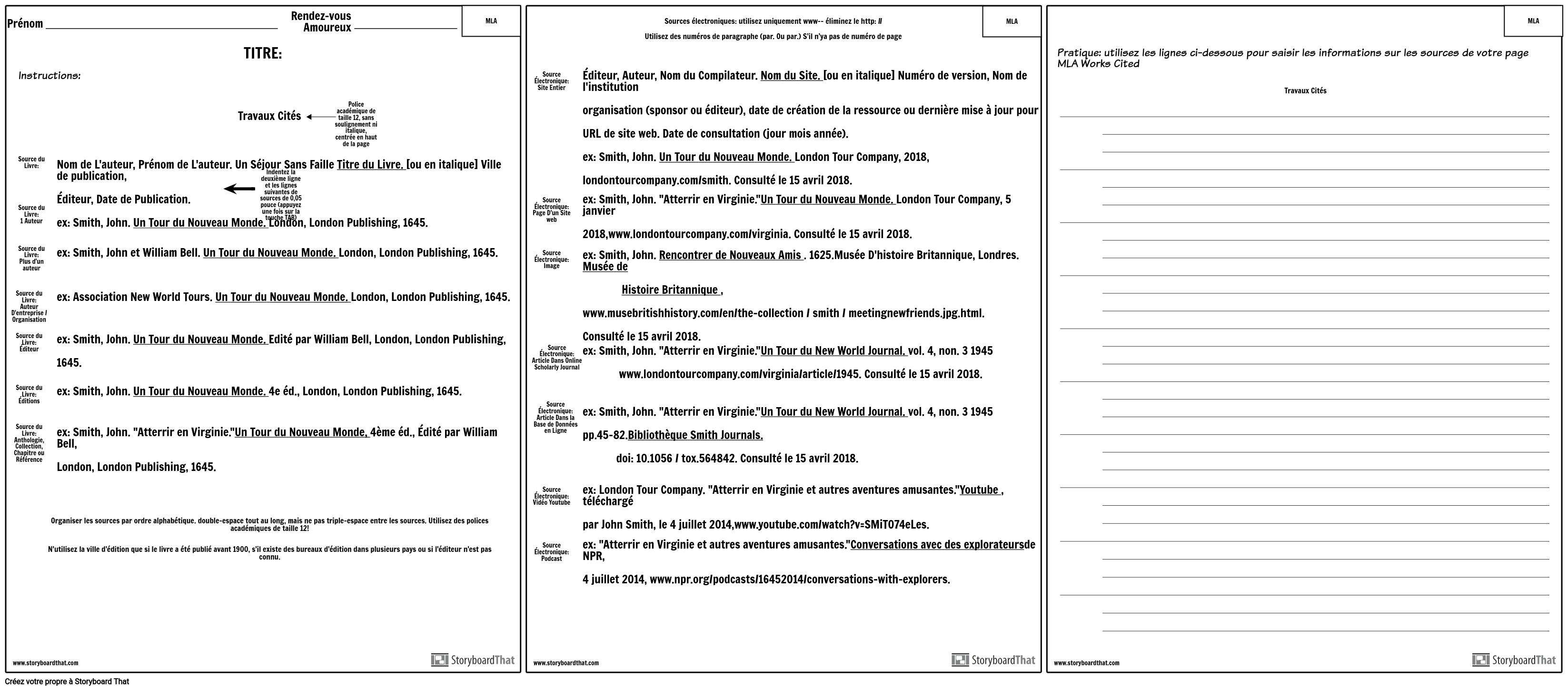Click 'Sources électroniques: utilisez uniquement www' header
This screenshot has width=1568, height=690.
pos(773,21)
